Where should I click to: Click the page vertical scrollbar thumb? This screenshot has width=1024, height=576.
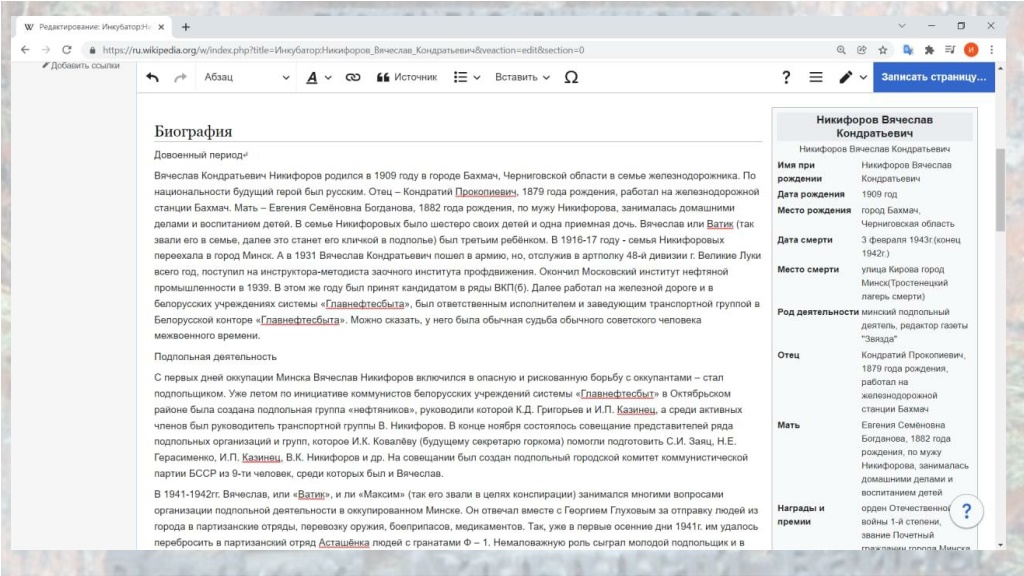[1000, 189]
